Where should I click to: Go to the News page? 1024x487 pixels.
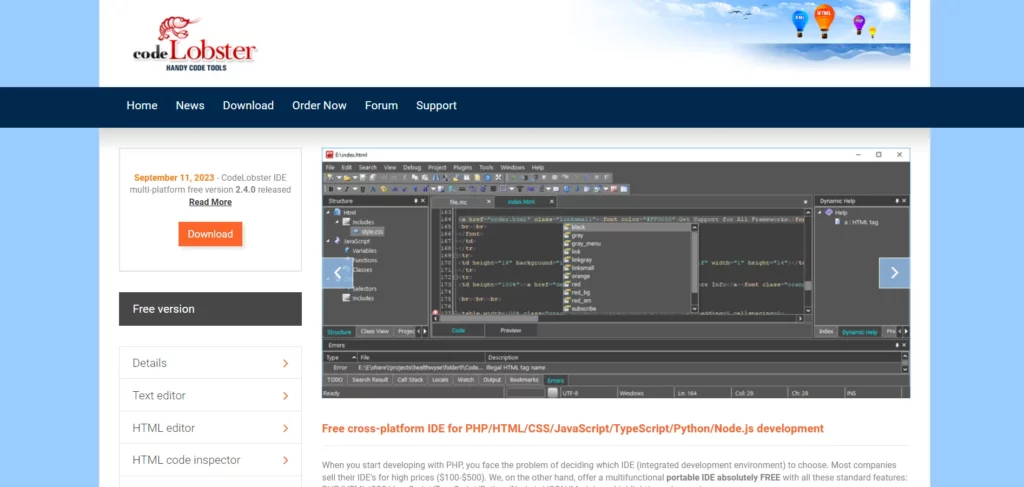pos(190,106)
